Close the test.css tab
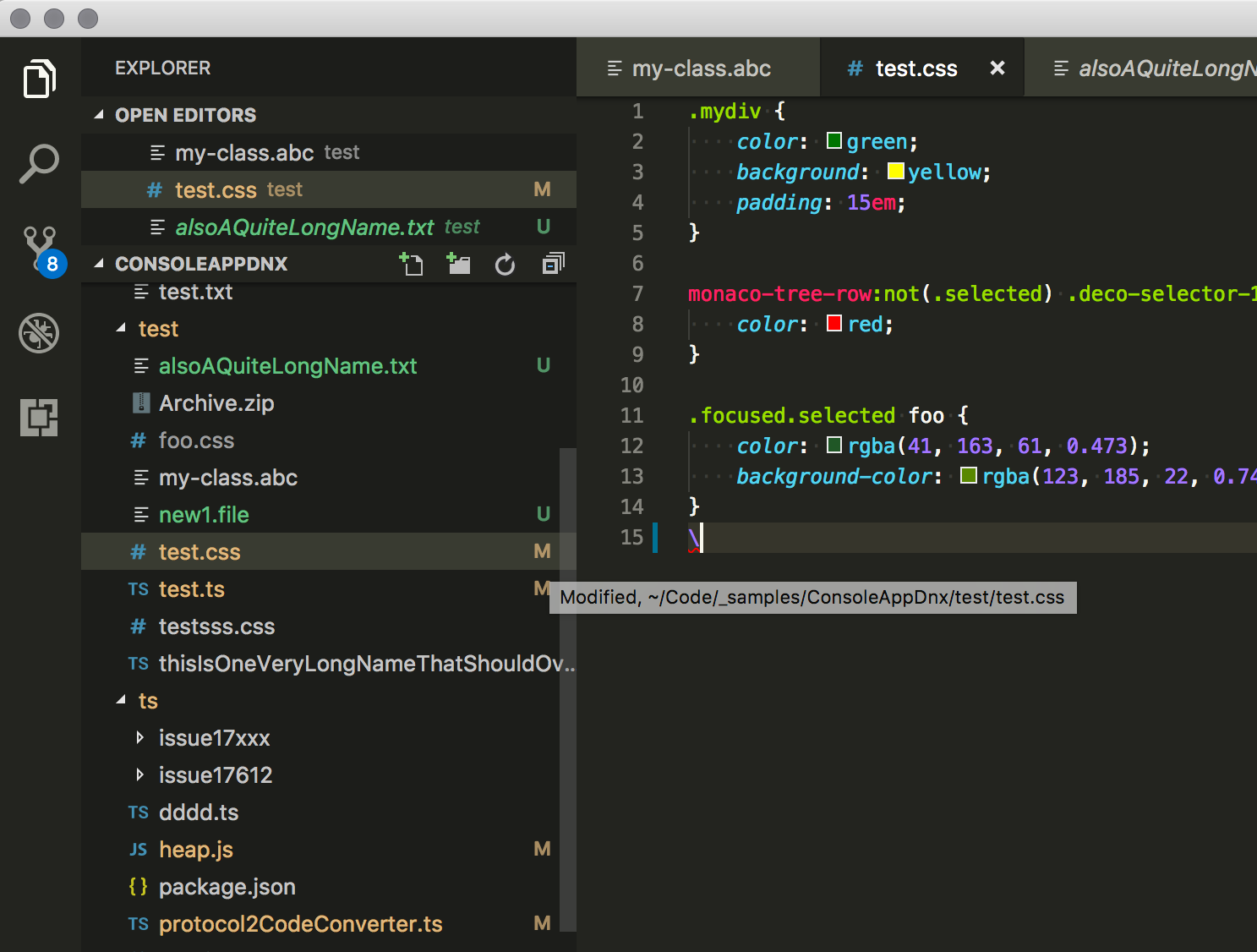1257x952 pixels. [x=997, y=68]
